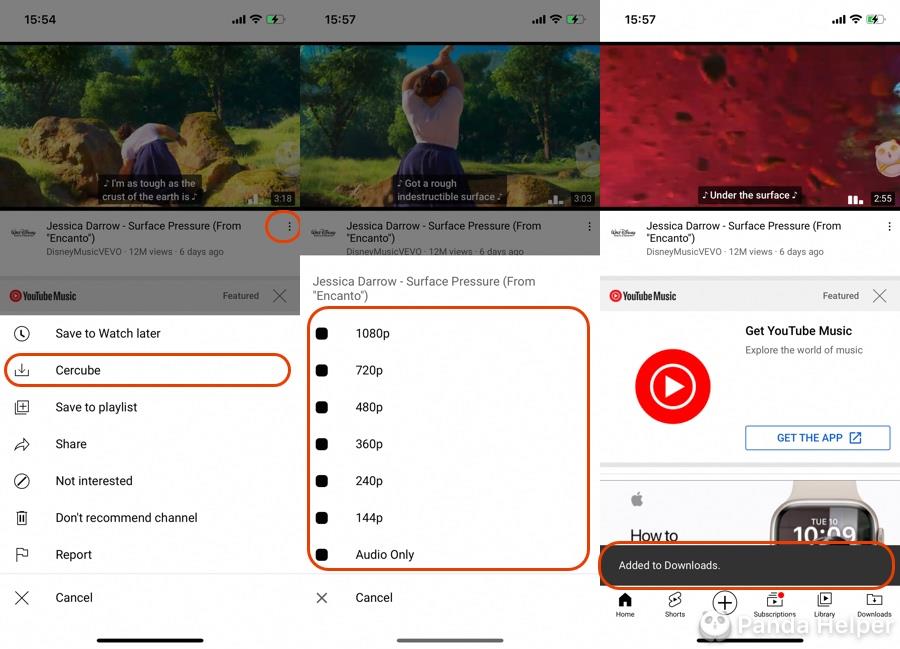Viewport: 900px width, 649px height.
Task: Click the video title on left screen
Action: 144,232
